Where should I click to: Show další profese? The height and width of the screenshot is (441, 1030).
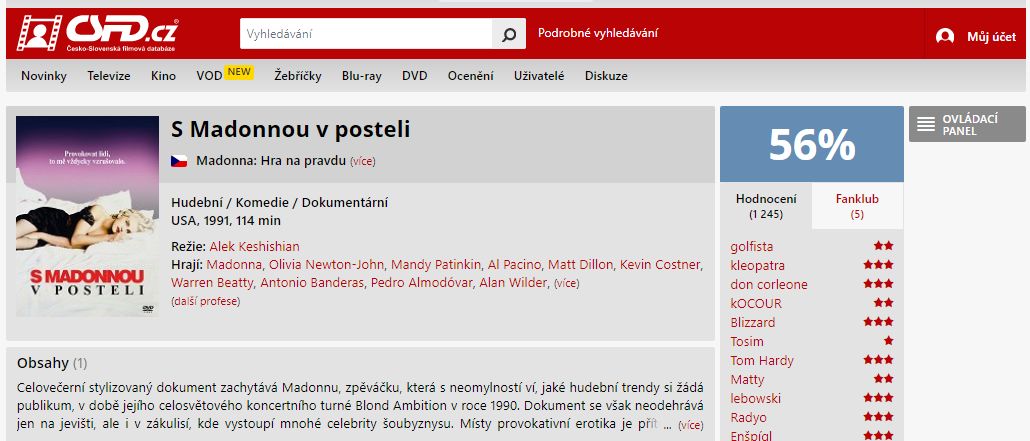206,302
